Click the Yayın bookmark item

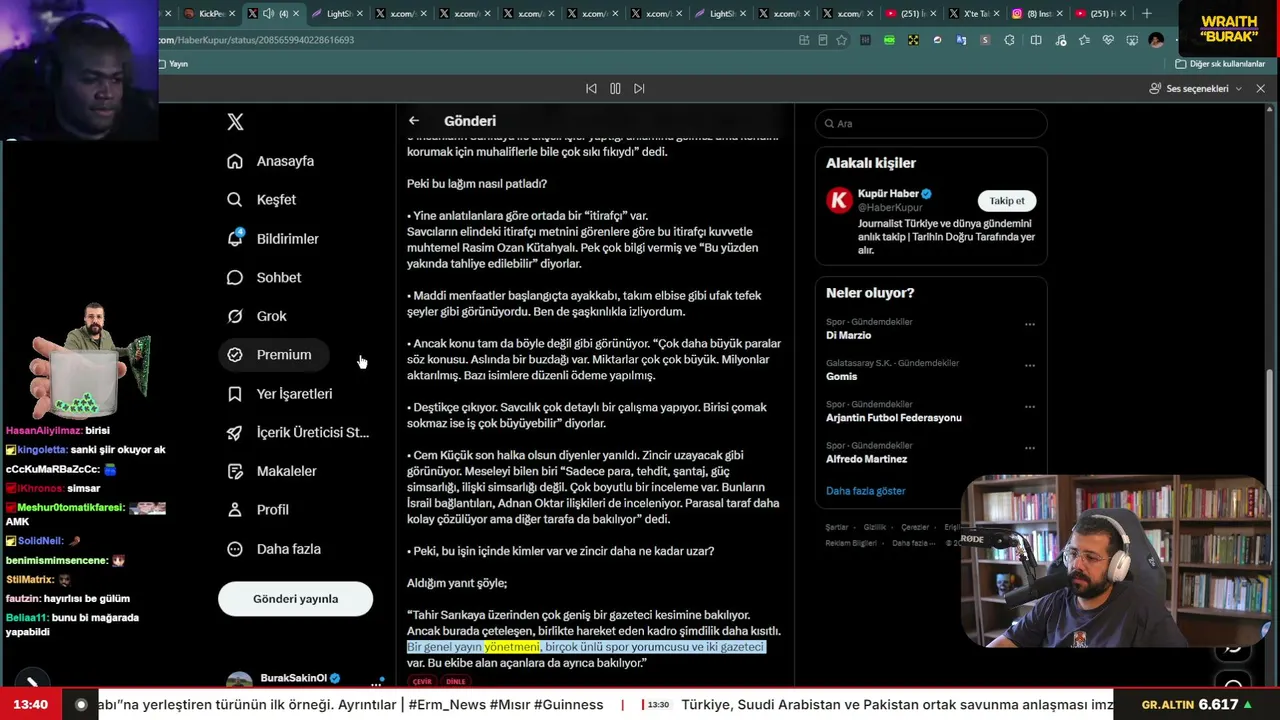tap(174, 64)
